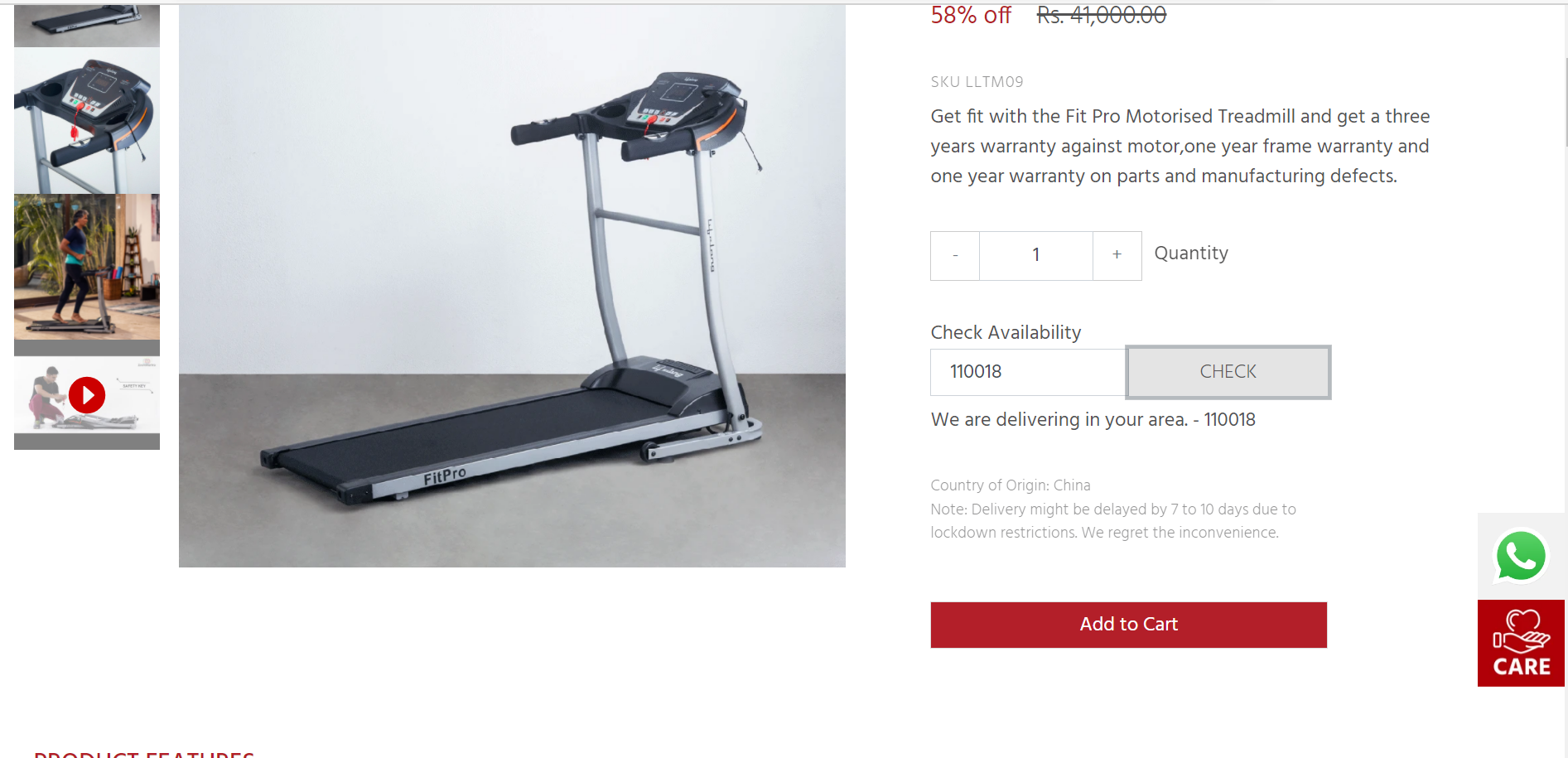Viewport: 1568px width, 758px height.
Task: Open the red CARE support widget
Action: 1521,643
